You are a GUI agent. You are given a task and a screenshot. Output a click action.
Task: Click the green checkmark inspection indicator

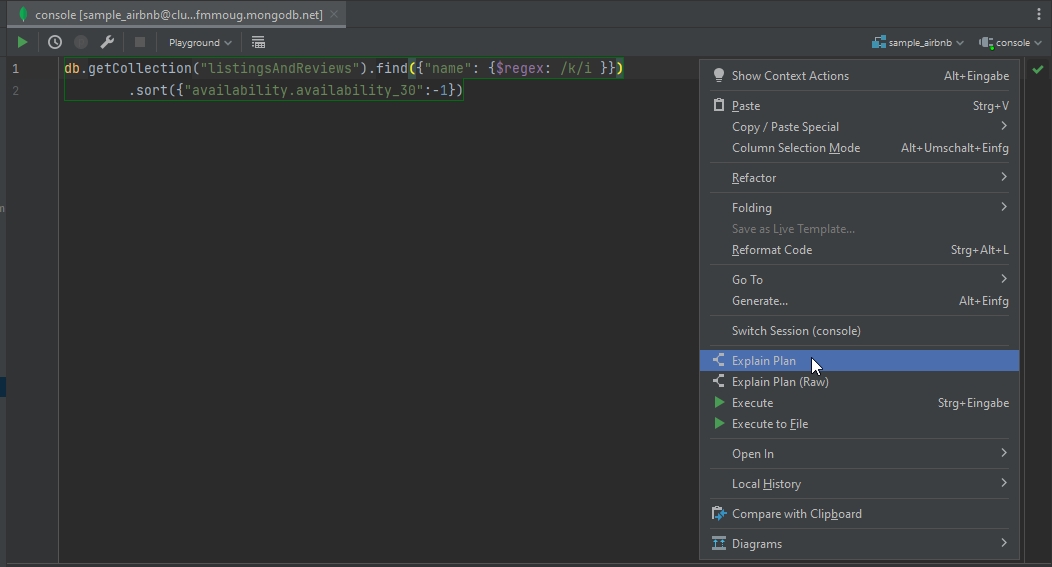click(1038, 70)
